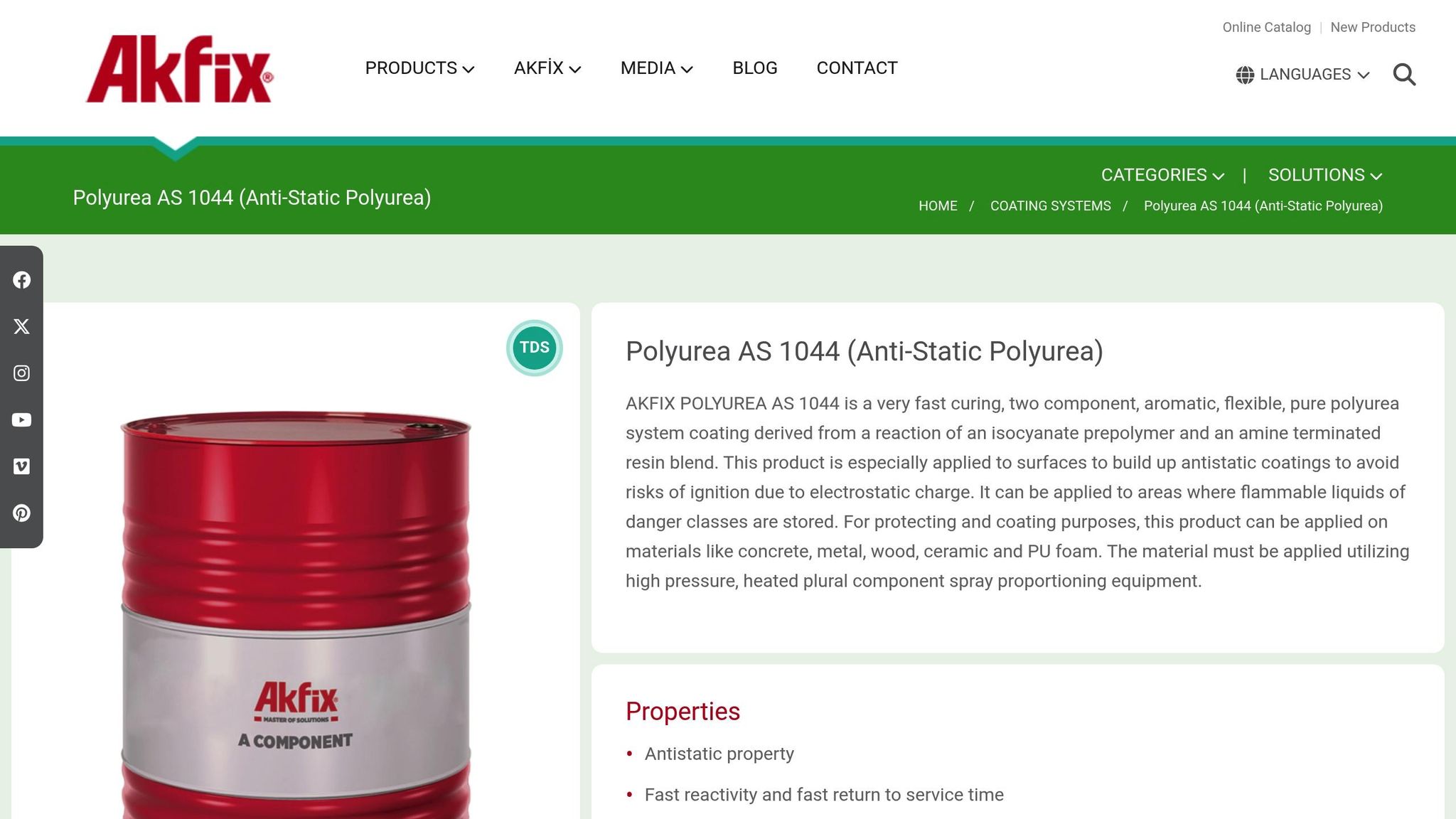This screenshot has height=819, width=1456.
Task: Open the X (Twitter) sidebar icon
Action: [x=21, y=326]
